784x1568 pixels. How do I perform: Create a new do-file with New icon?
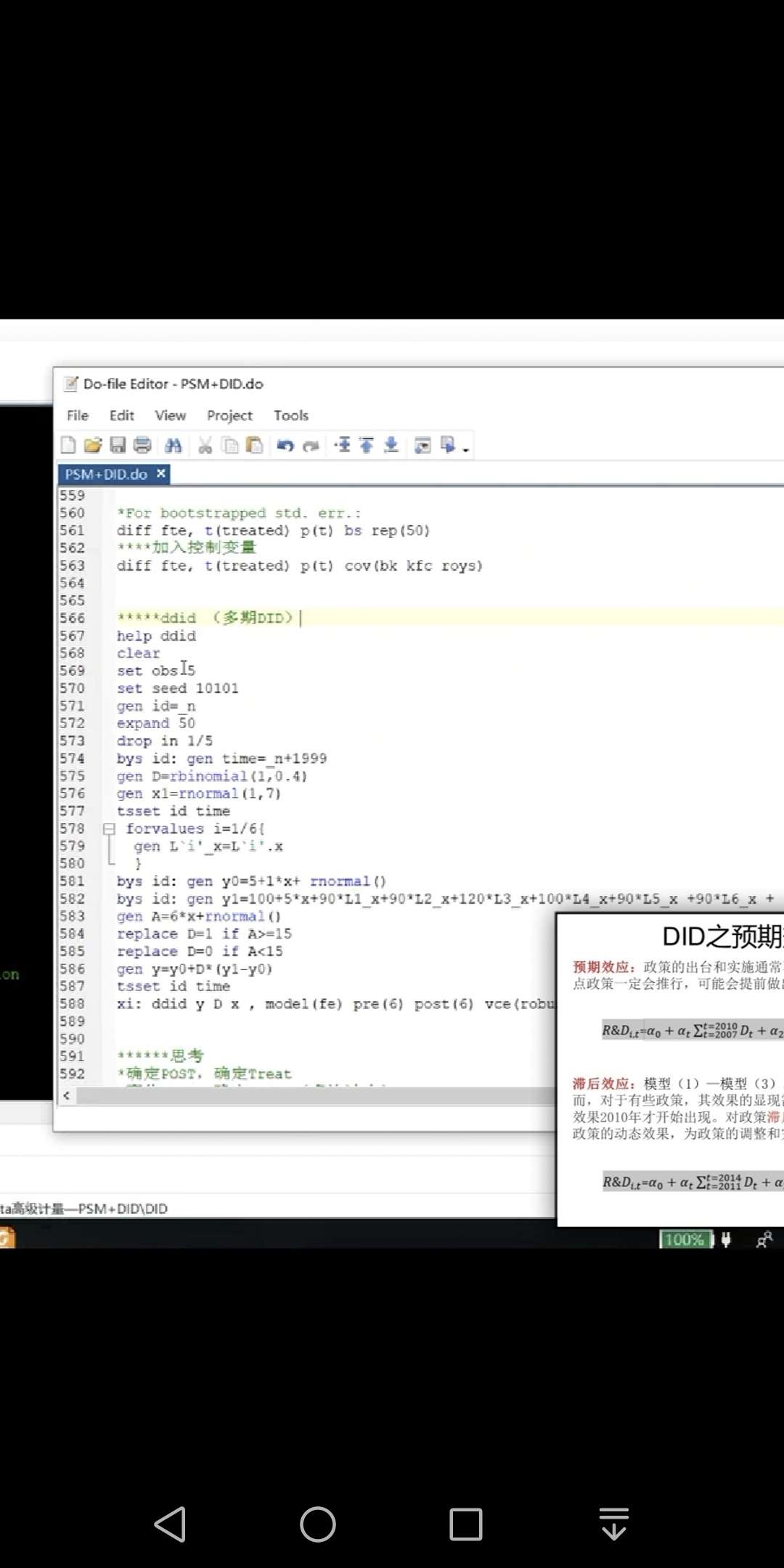[x=68, y=445]
